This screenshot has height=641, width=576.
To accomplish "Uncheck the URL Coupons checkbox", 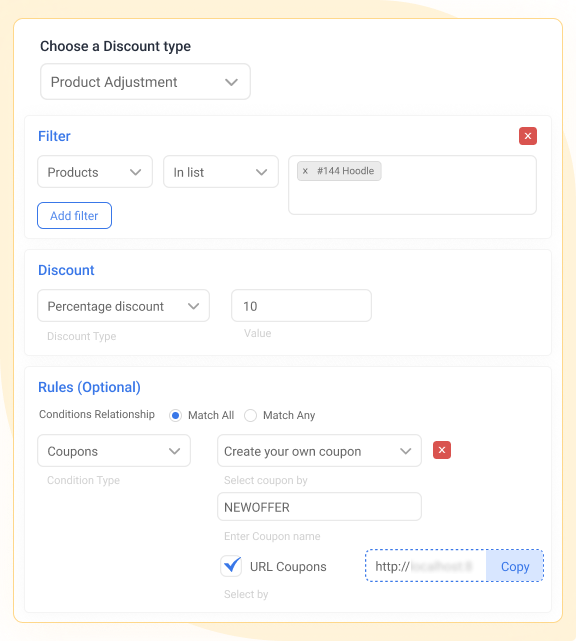I will tap(231, 566).
